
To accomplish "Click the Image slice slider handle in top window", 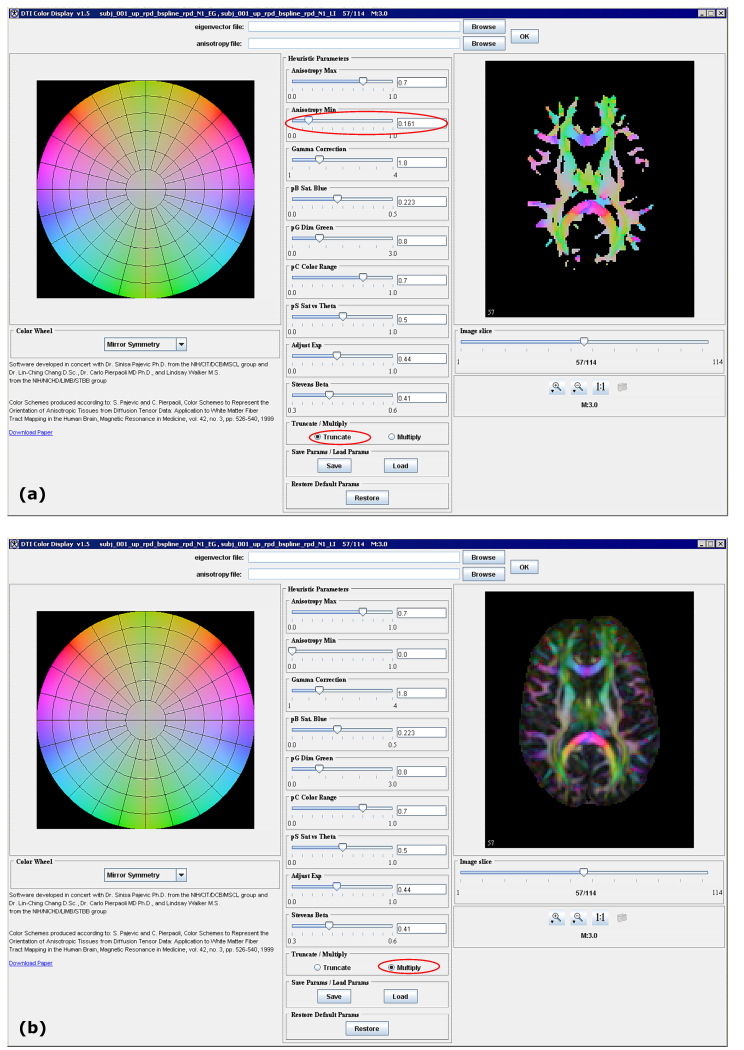I will tap(584, 342).
